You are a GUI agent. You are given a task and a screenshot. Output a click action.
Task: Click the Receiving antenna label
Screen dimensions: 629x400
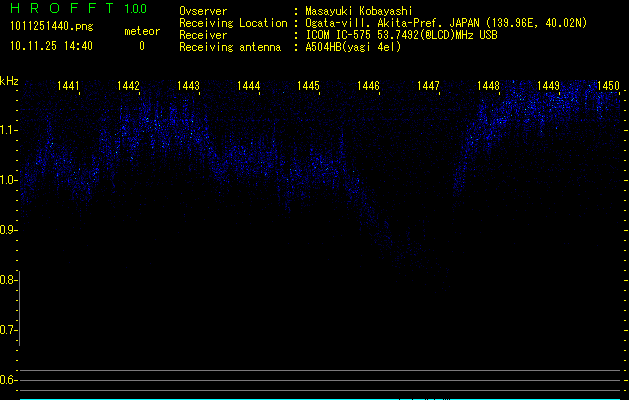(x=230, y=47)
